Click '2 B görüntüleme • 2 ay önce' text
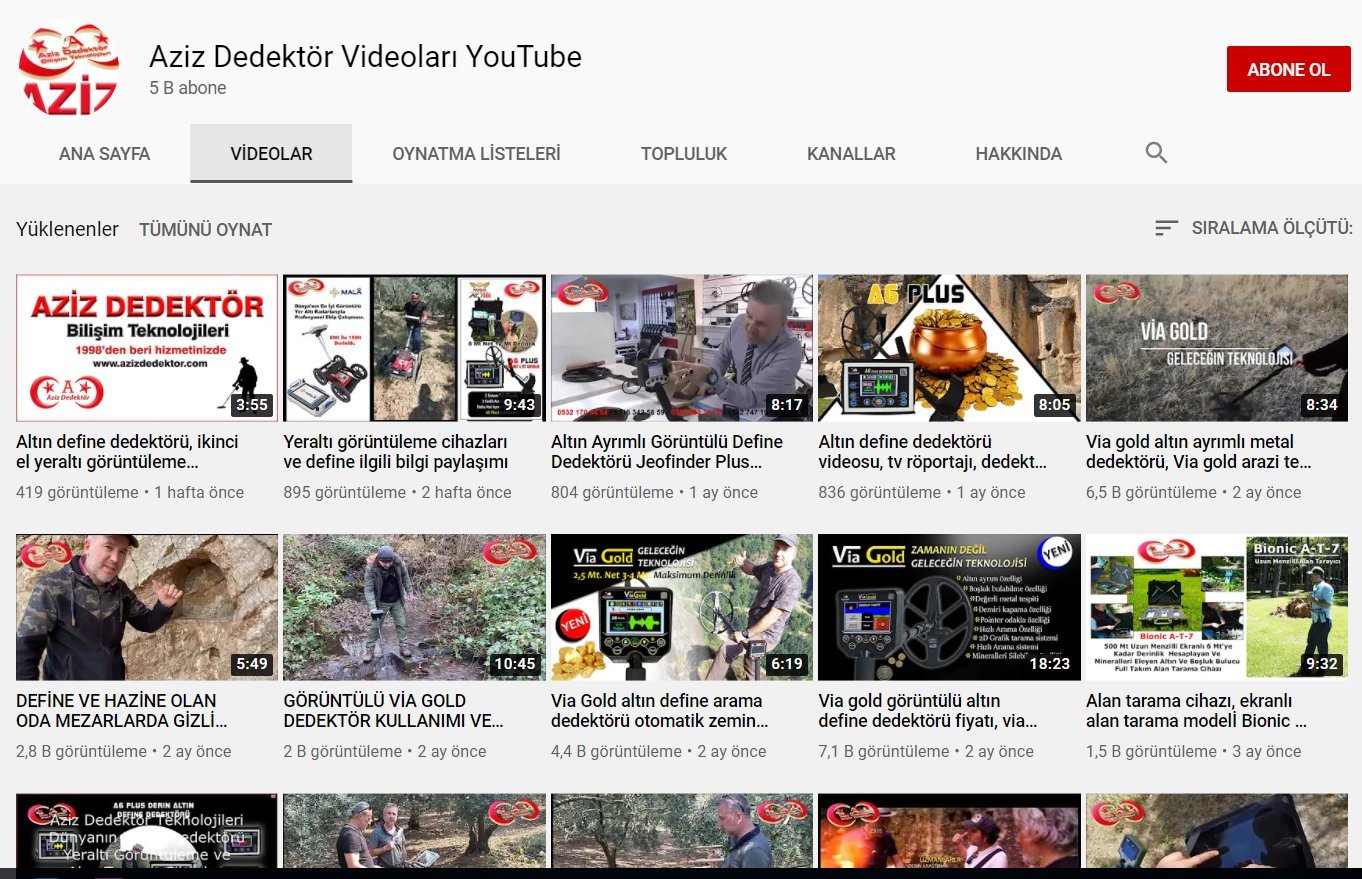 click(385, 752)
